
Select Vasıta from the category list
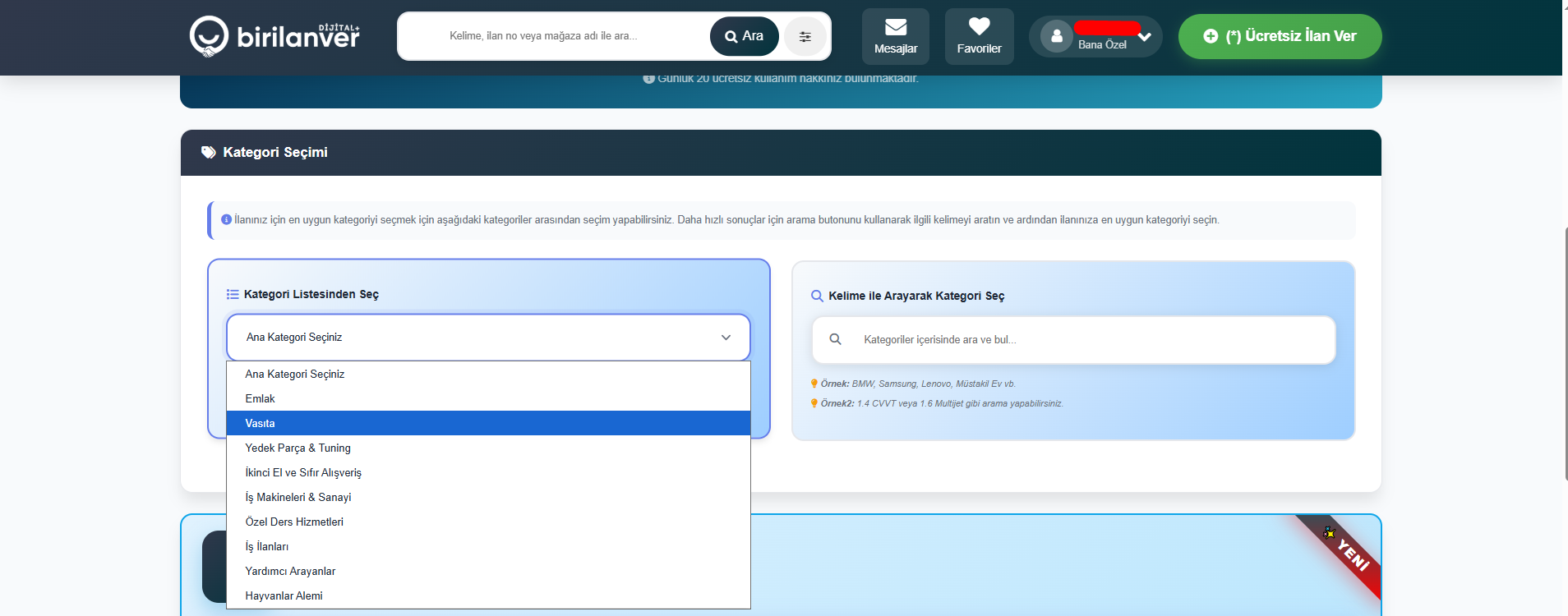point(488,423)
